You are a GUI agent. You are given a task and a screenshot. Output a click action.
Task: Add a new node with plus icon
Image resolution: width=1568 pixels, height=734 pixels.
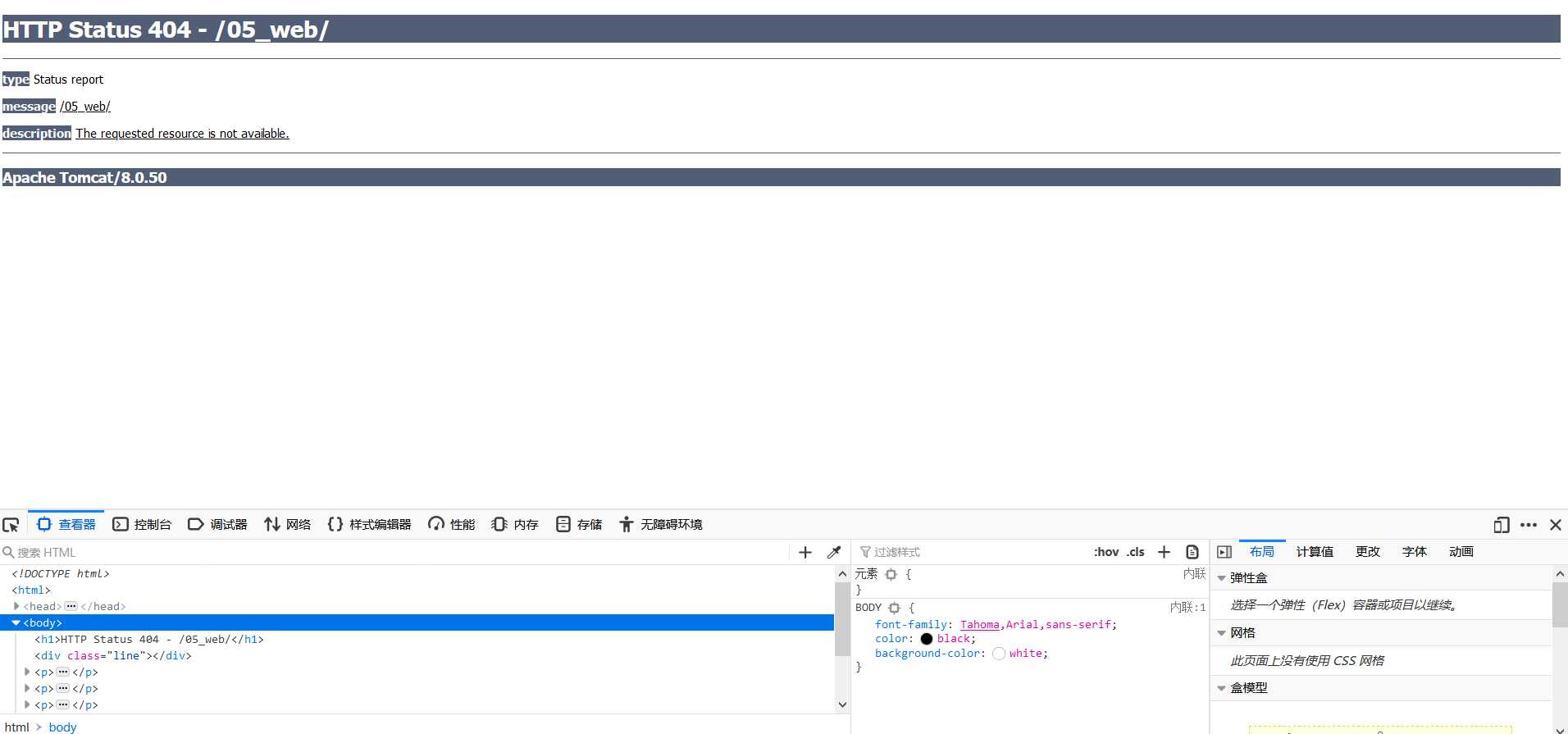805,553
